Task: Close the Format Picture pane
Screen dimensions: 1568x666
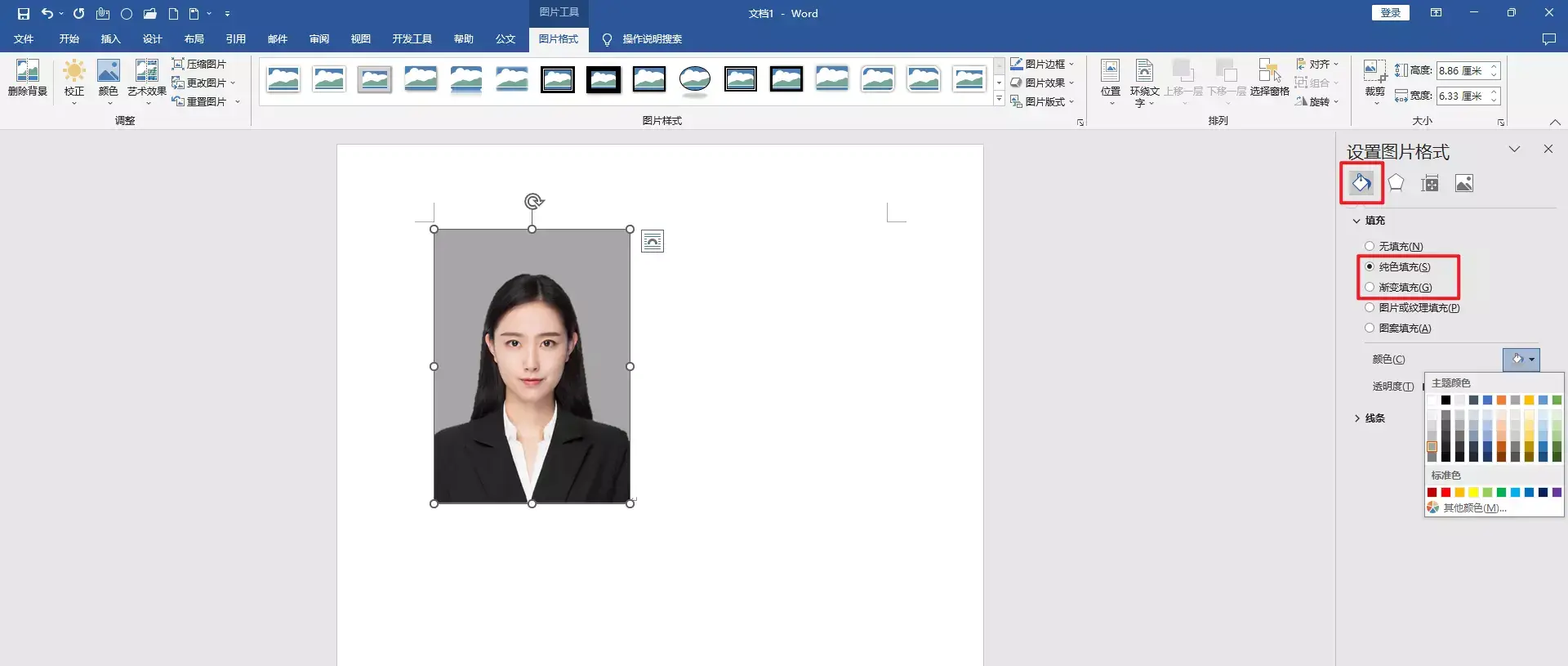Action: pyautogui.click(x=1548, y=149)
